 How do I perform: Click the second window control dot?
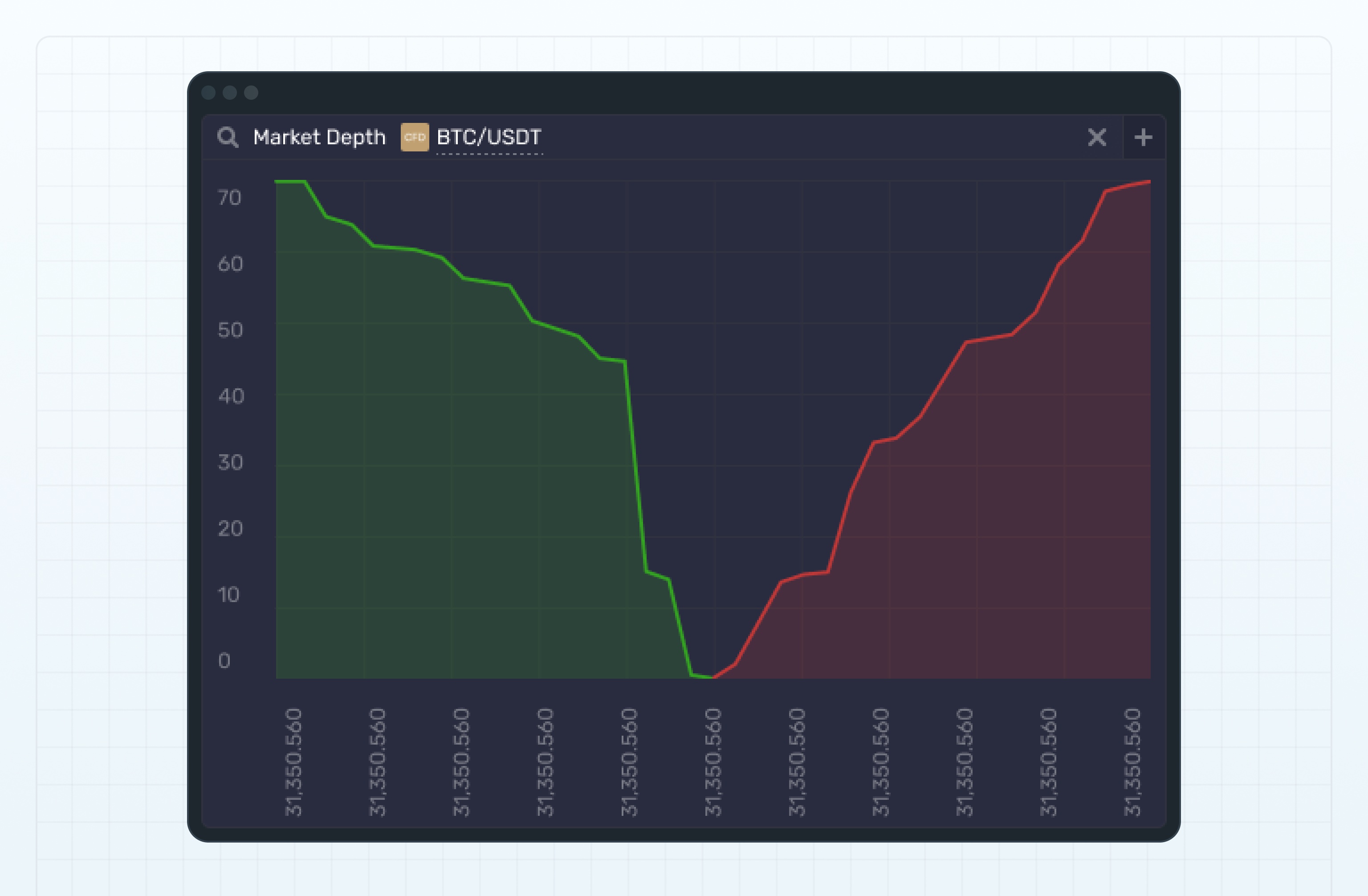(230, 93)
